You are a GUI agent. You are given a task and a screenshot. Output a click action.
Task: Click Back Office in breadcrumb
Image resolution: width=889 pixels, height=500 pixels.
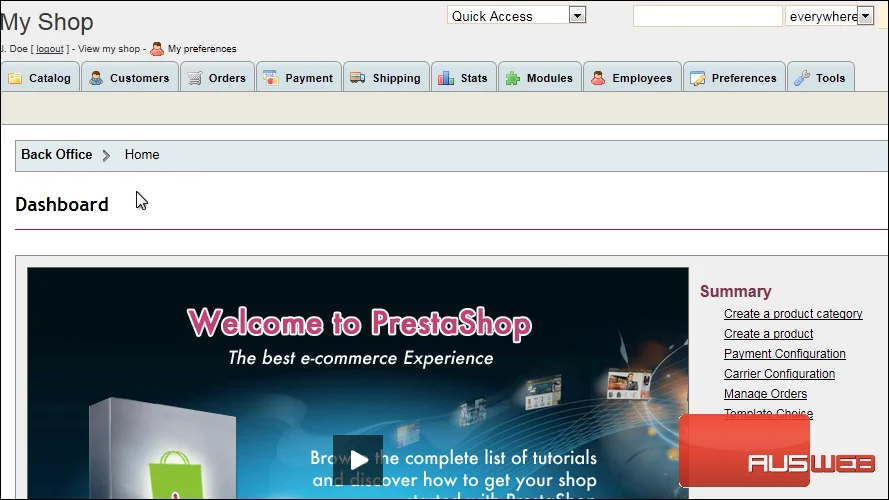[x=57, y=154]
